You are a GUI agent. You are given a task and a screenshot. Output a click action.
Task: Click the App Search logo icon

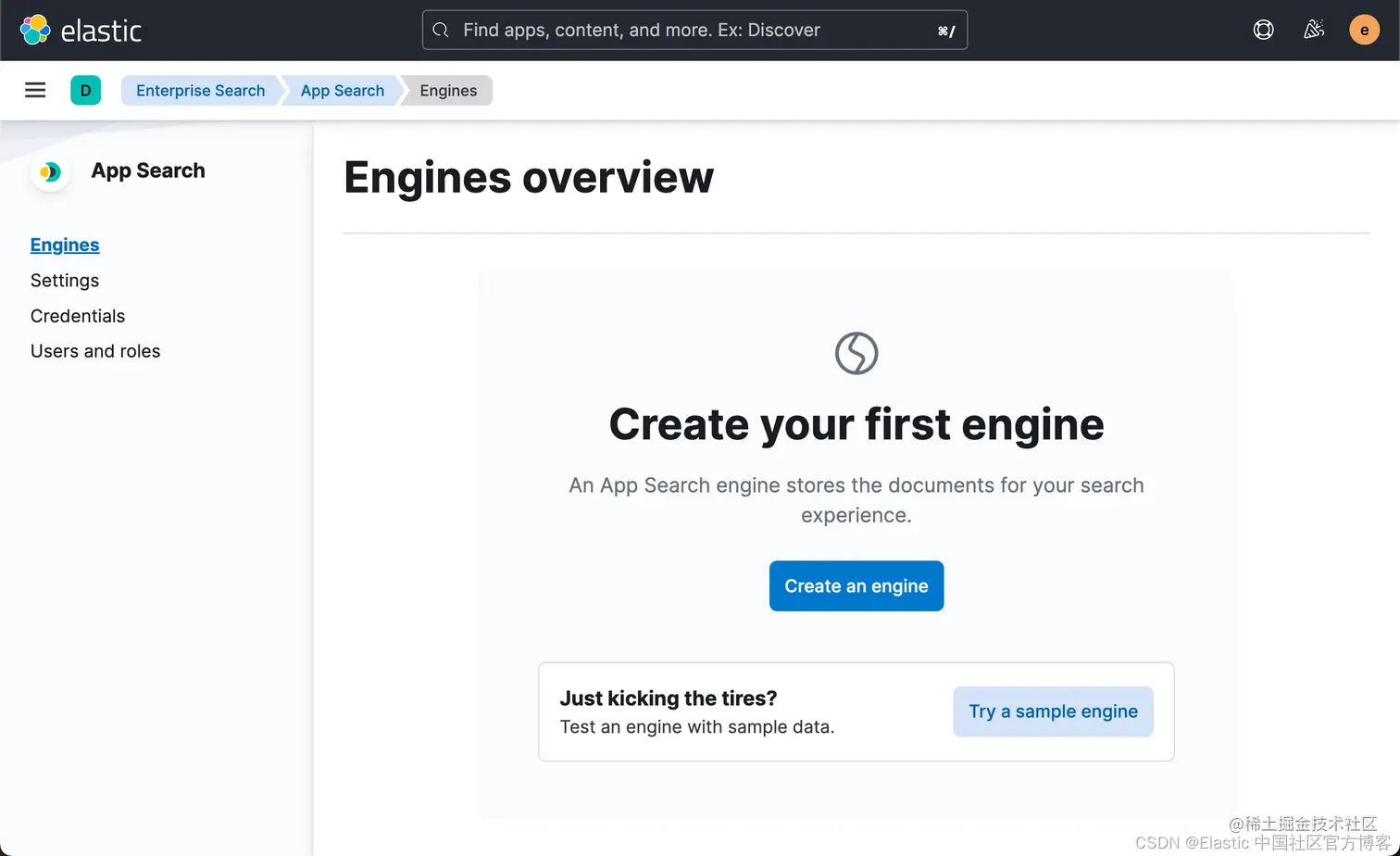click(50, 171)
